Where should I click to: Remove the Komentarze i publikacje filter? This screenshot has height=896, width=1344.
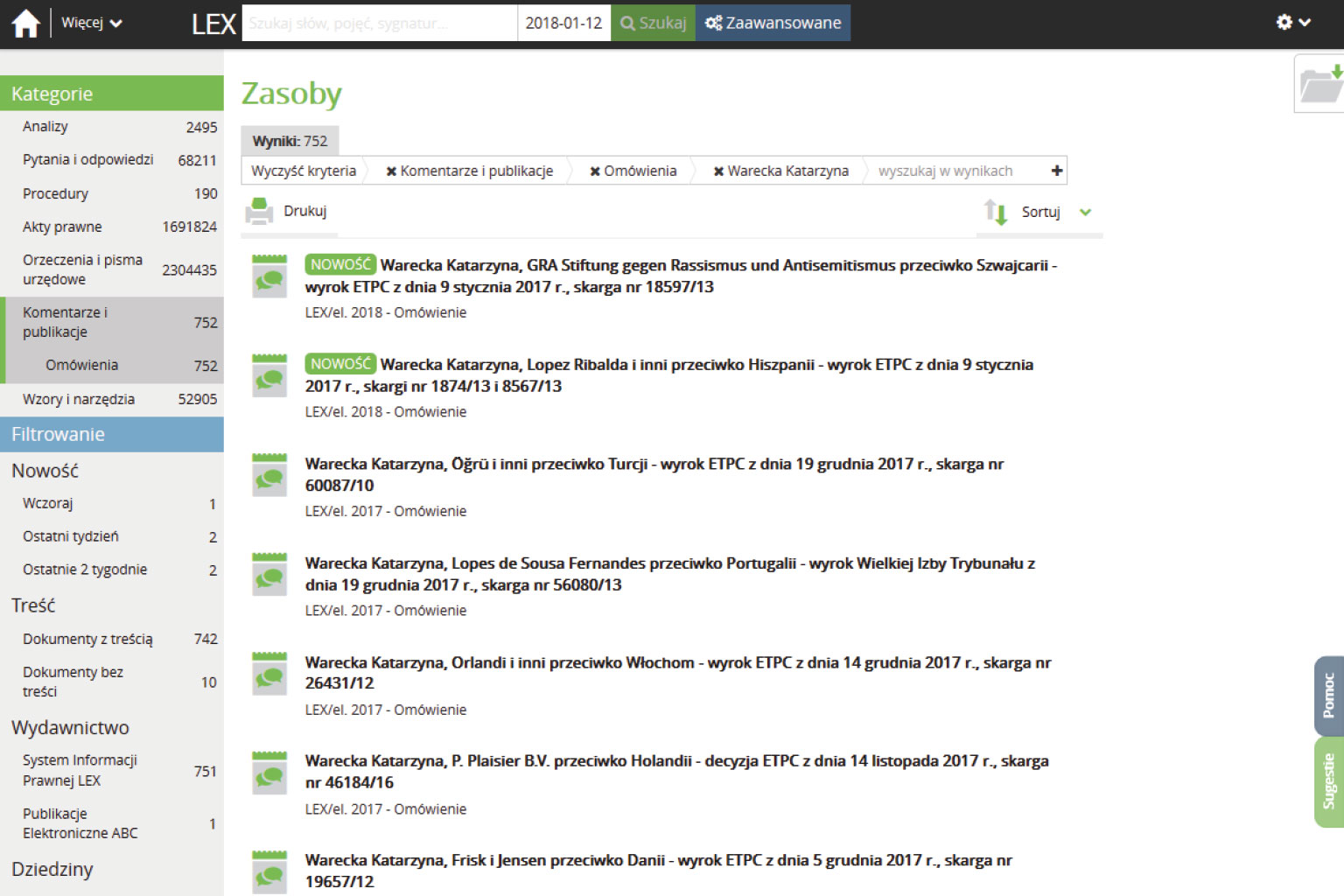[391, 171]
